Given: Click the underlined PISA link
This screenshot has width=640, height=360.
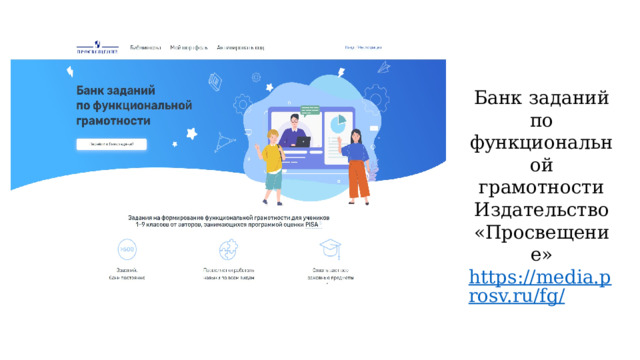Looking at the screenshot, I should 312,224.
